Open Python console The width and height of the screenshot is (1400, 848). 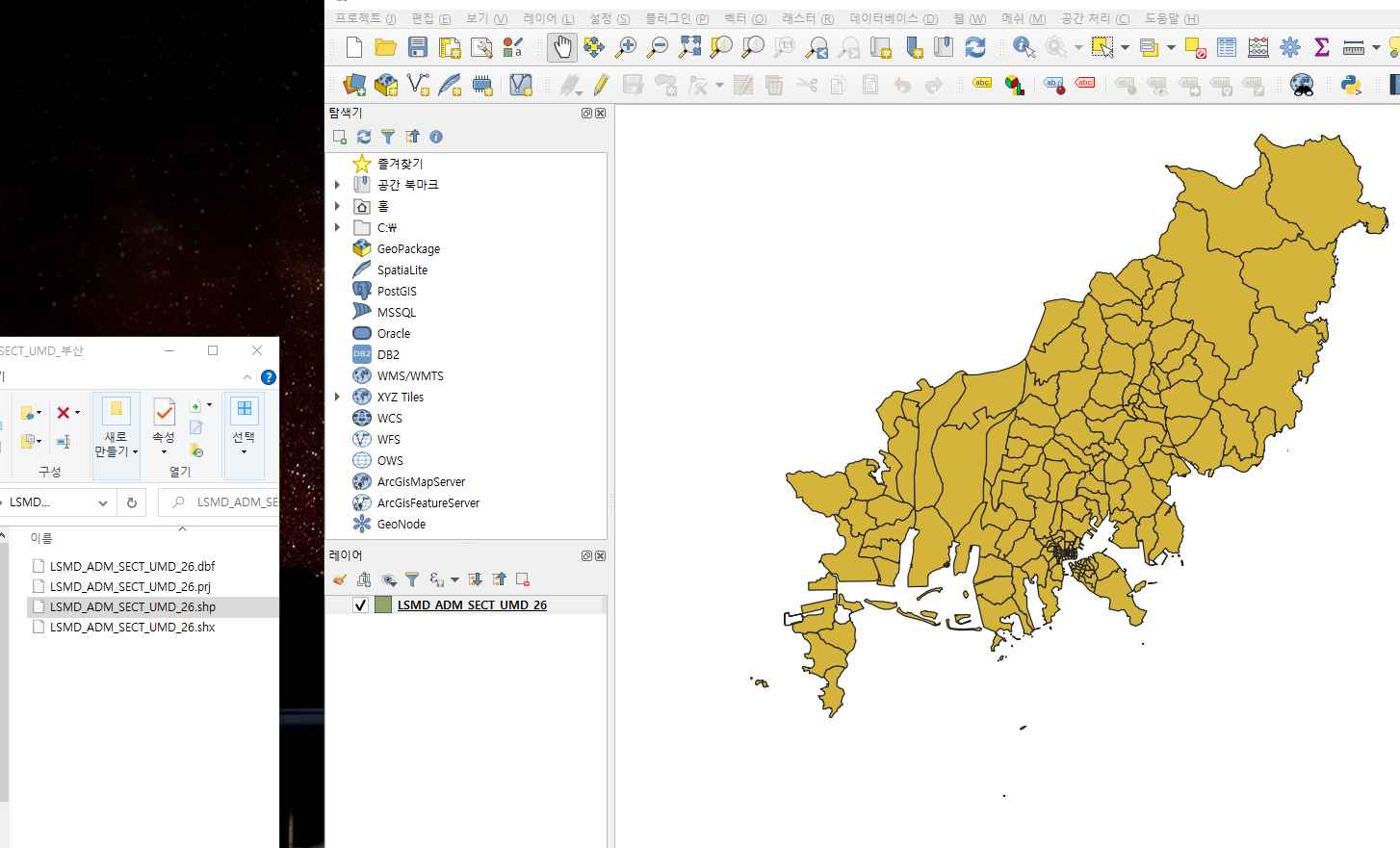pyautogui.click(x=1351, y=85)
